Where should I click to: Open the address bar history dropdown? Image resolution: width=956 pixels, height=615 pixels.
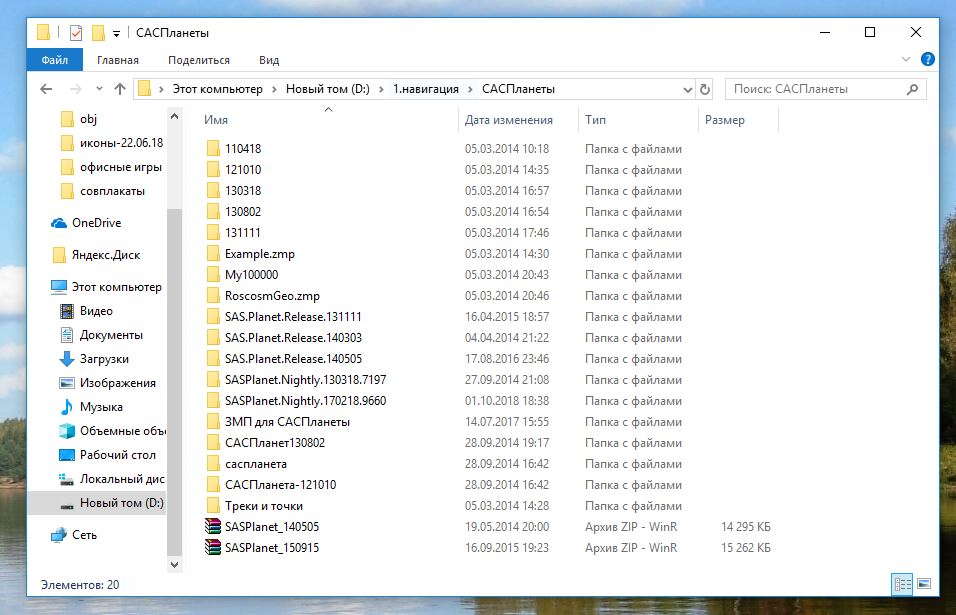[686, 89]
